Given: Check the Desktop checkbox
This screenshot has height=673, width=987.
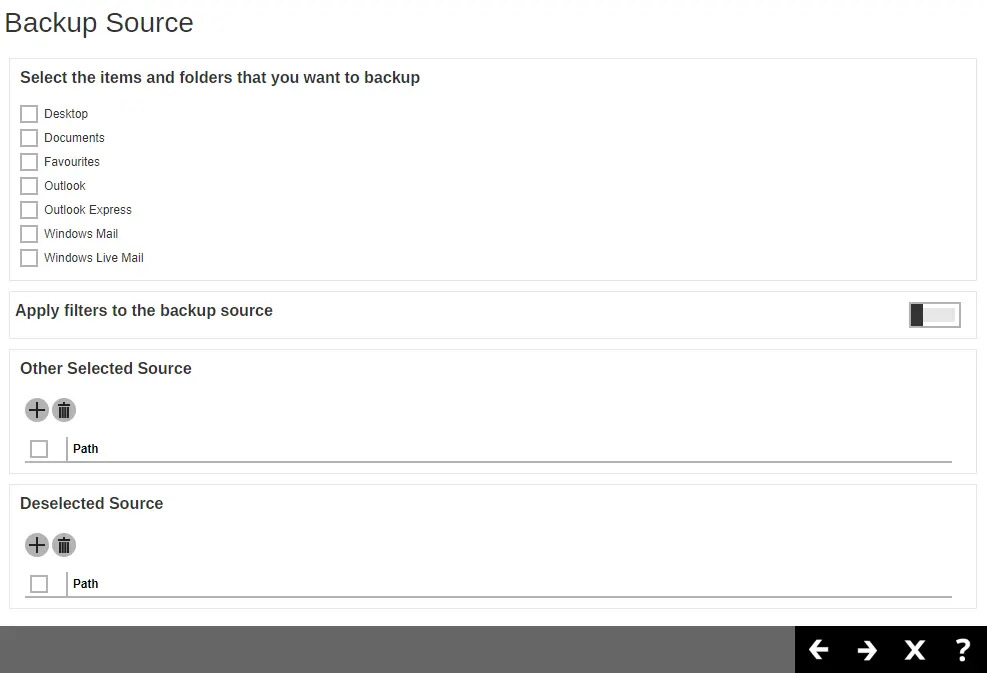Looking at the screenshot, I should (29, 114).
